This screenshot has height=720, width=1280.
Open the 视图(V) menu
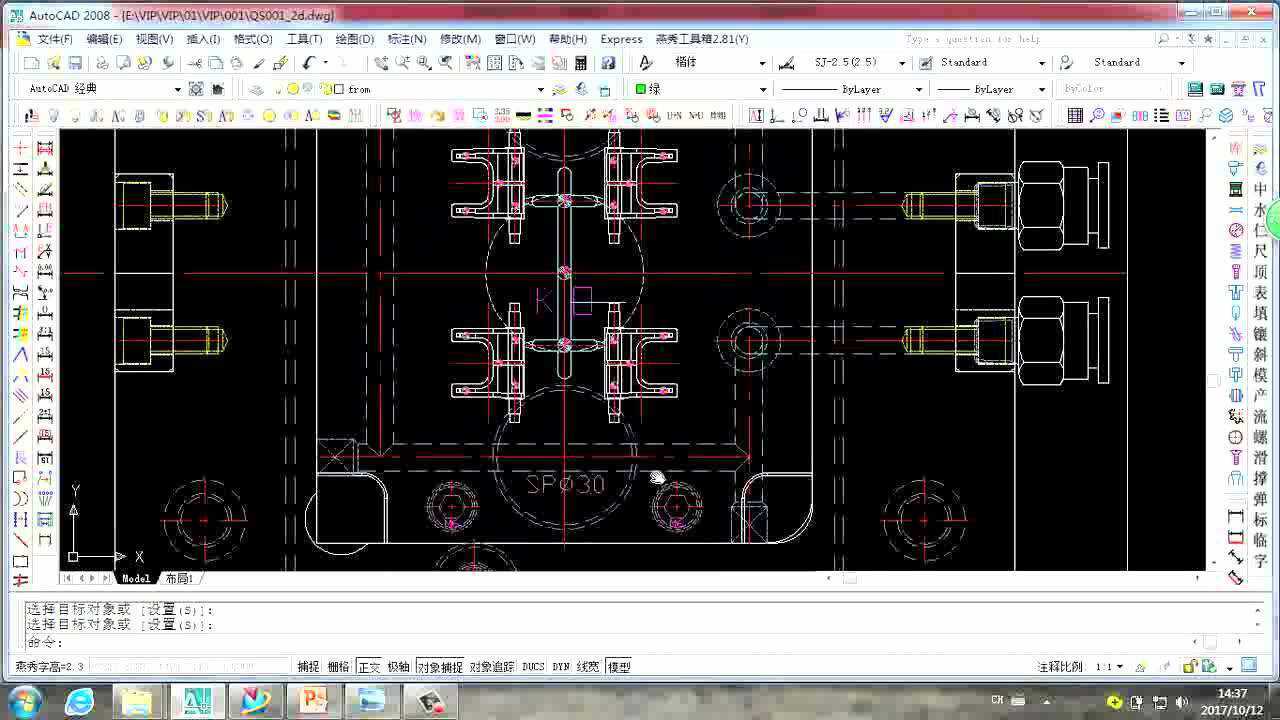[x=154, y=39]
